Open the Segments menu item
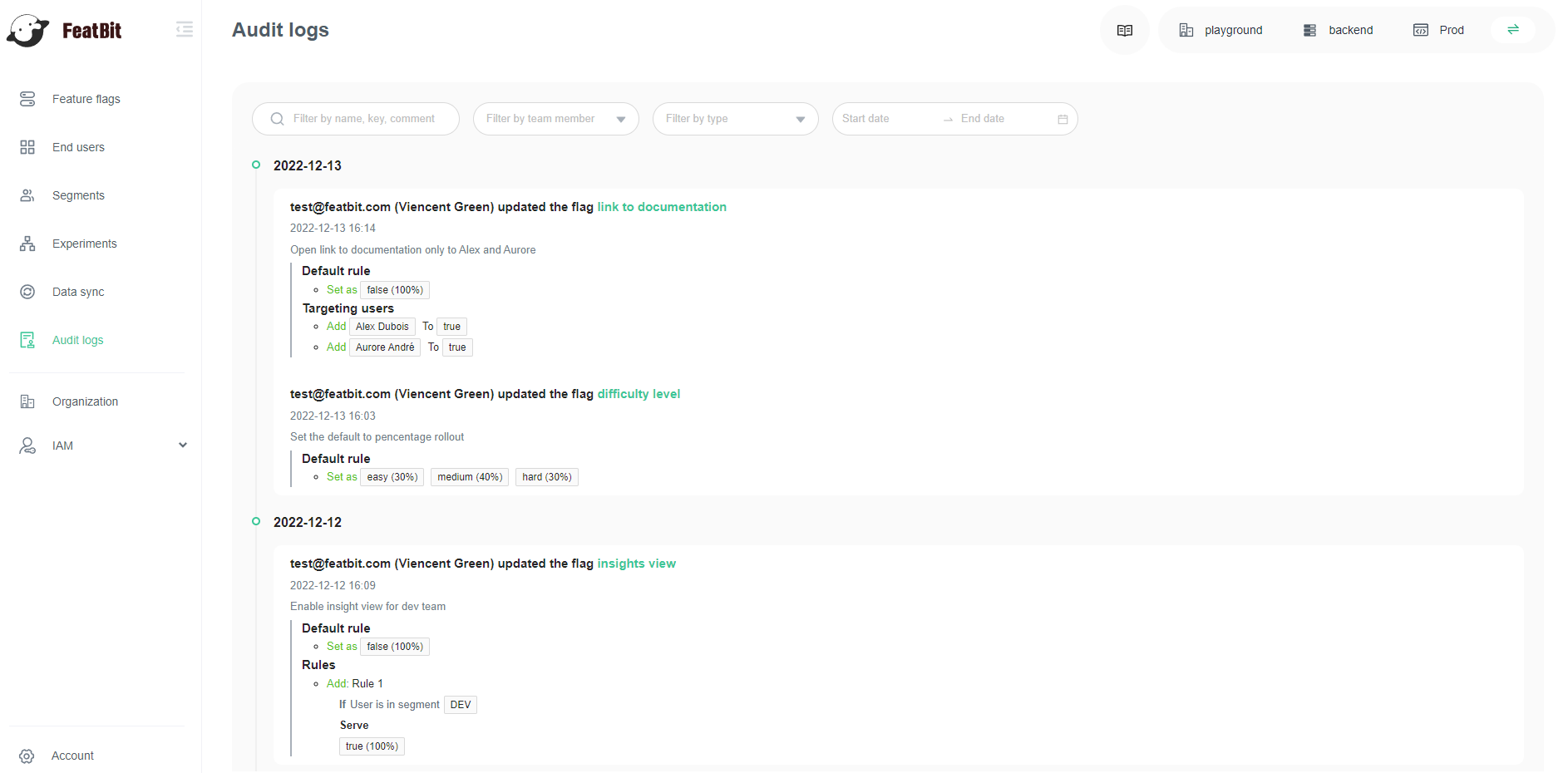The height and width of the screenshot is (773, 1568). [78, 195]
